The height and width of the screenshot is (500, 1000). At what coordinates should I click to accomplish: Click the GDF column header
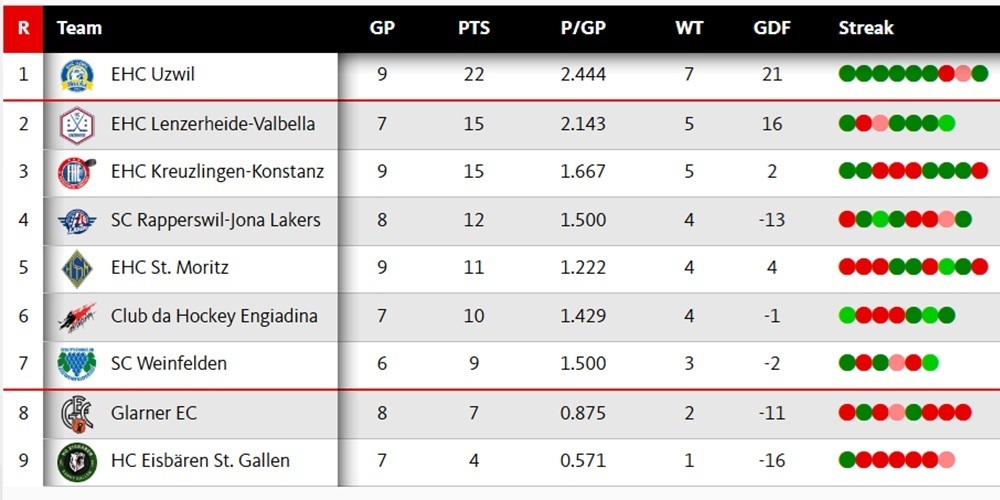tap(772, 28)
